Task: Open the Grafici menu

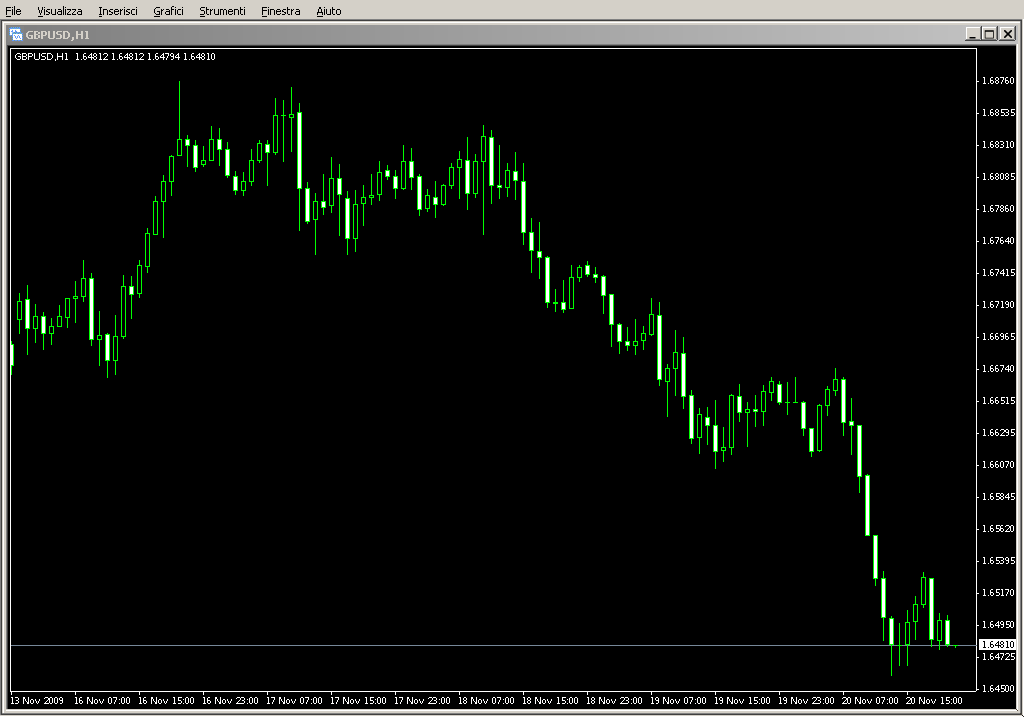Action: pos(168,11)
